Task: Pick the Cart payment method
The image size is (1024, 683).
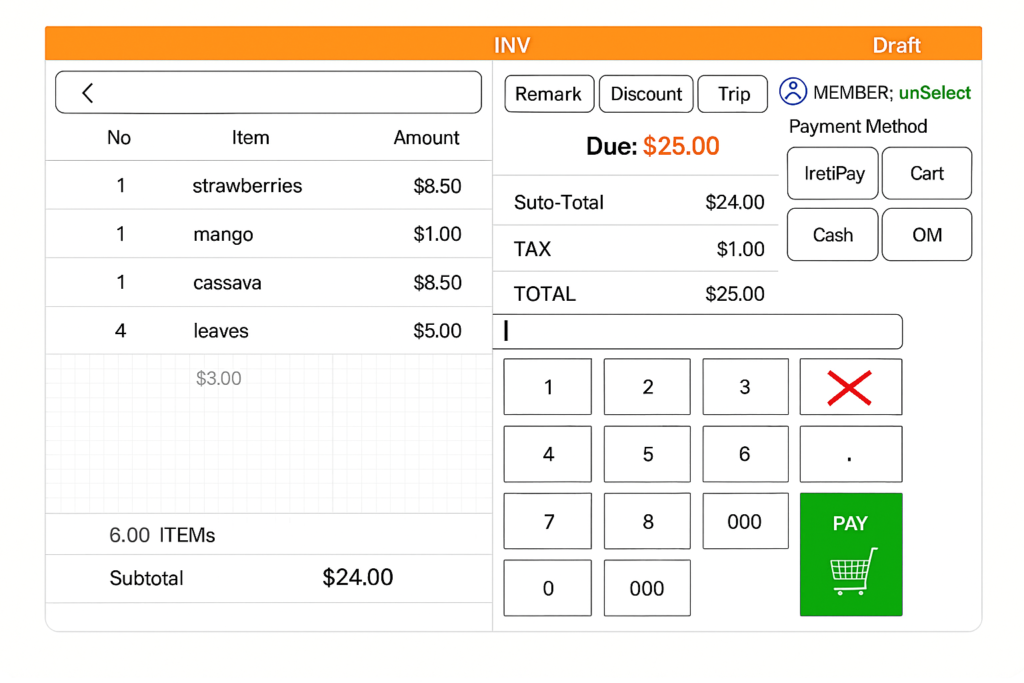Action: coord(927,174)
